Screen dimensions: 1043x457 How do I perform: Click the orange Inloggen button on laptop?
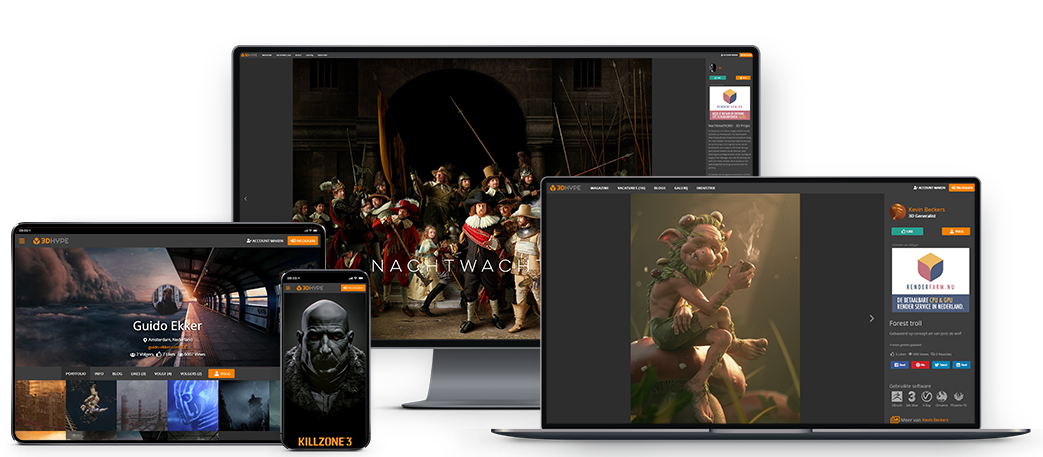click(962, 188)
